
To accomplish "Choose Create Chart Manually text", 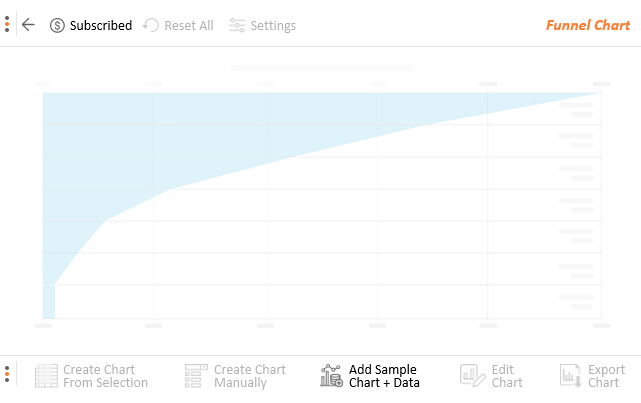I will tap(250, 376).
